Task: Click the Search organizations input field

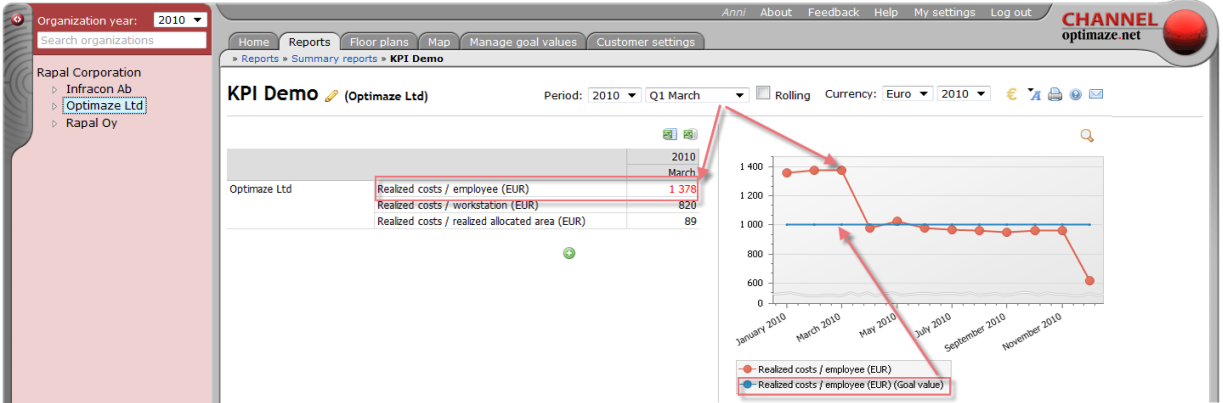Action: pos(121,40)
